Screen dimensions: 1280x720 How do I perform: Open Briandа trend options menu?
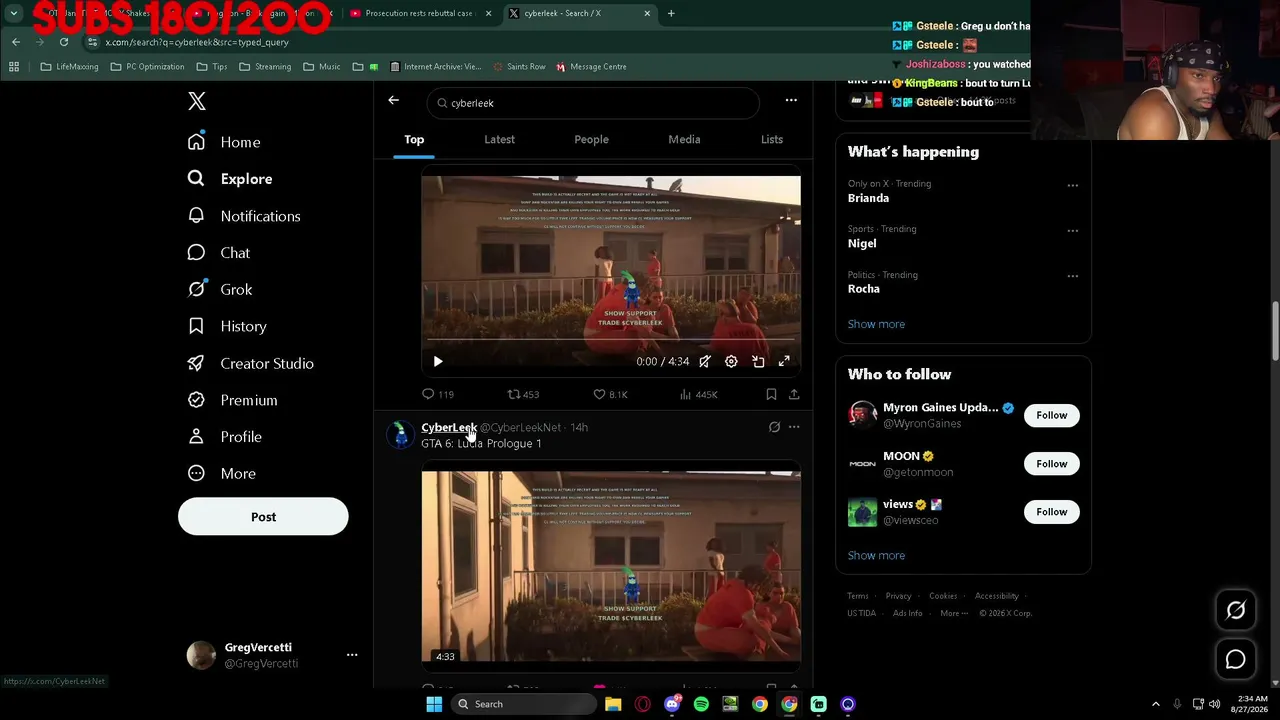tap(1072, 185)
